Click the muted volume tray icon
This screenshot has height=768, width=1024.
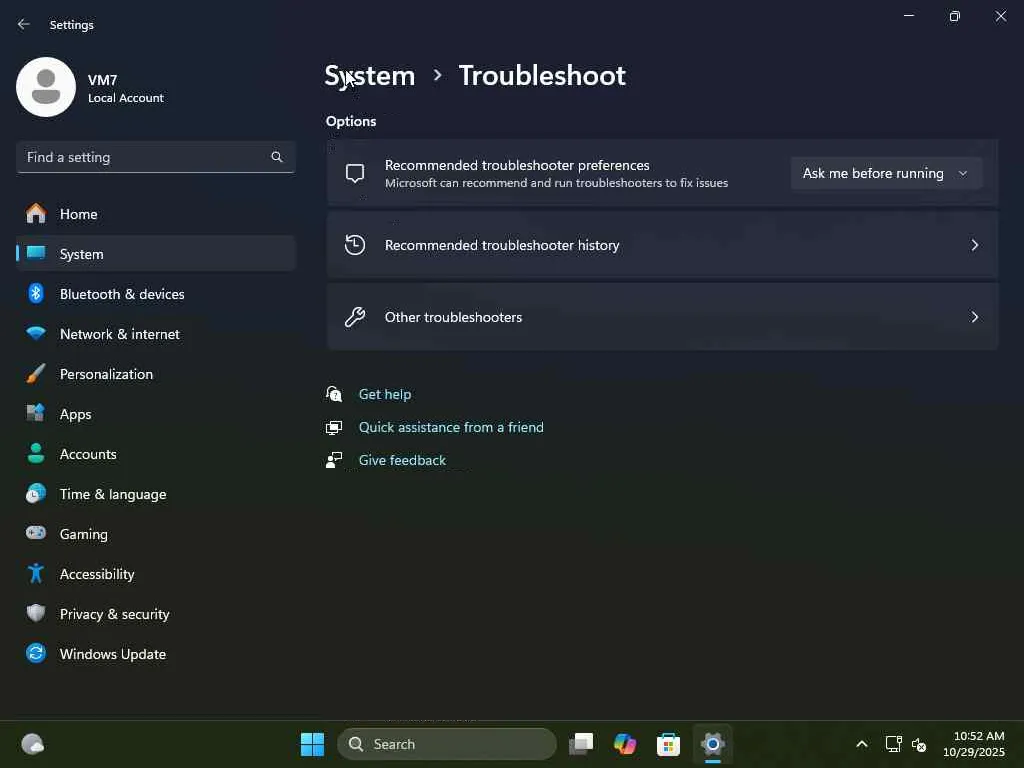(920, 744)
